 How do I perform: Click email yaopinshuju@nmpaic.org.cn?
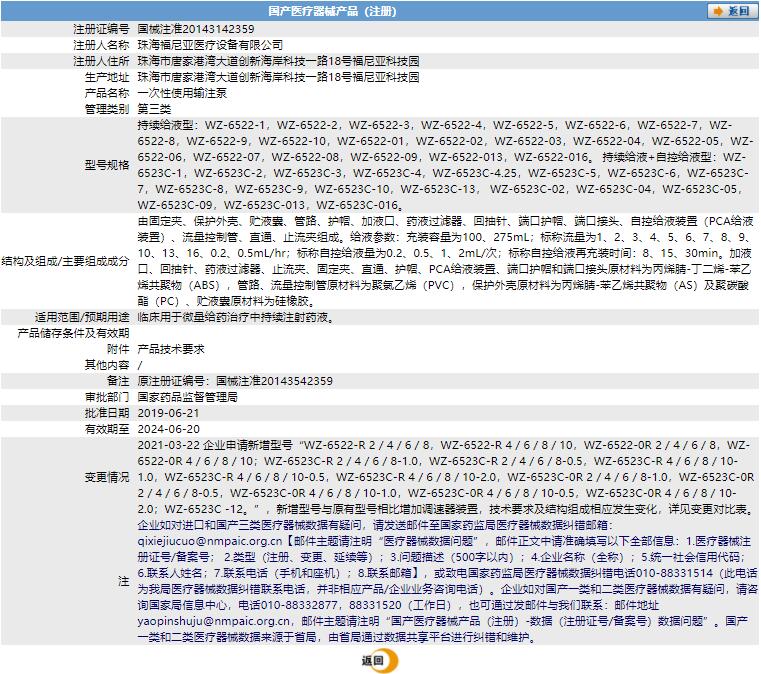click(x=214, y=621)
